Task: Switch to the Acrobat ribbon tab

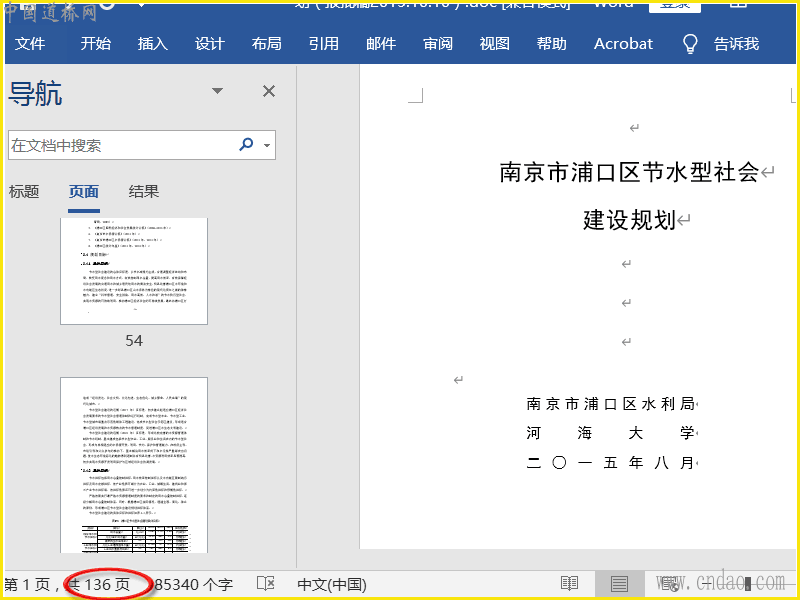Action: point(623,44)
